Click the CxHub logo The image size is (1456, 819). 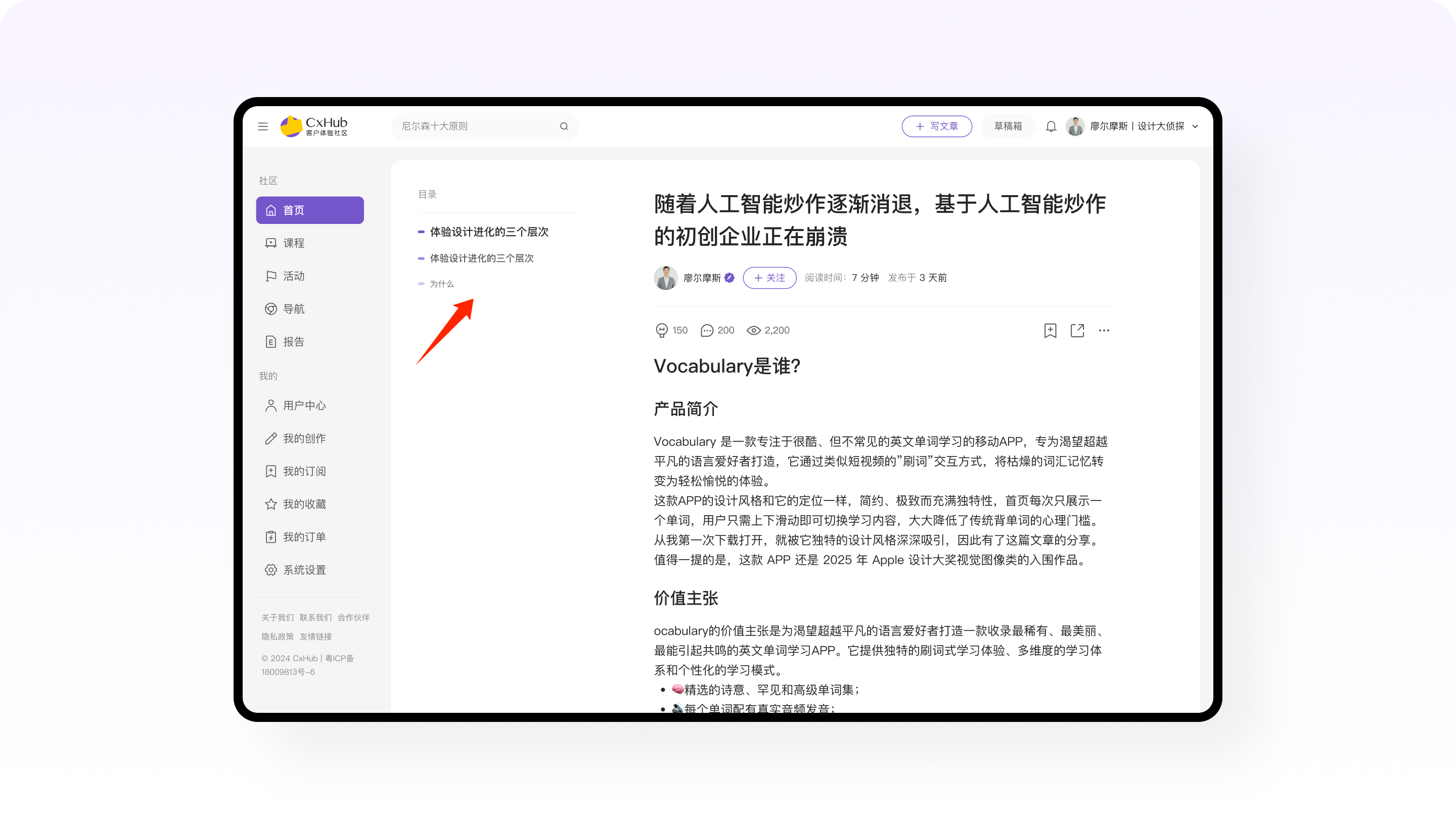[313, 126]
